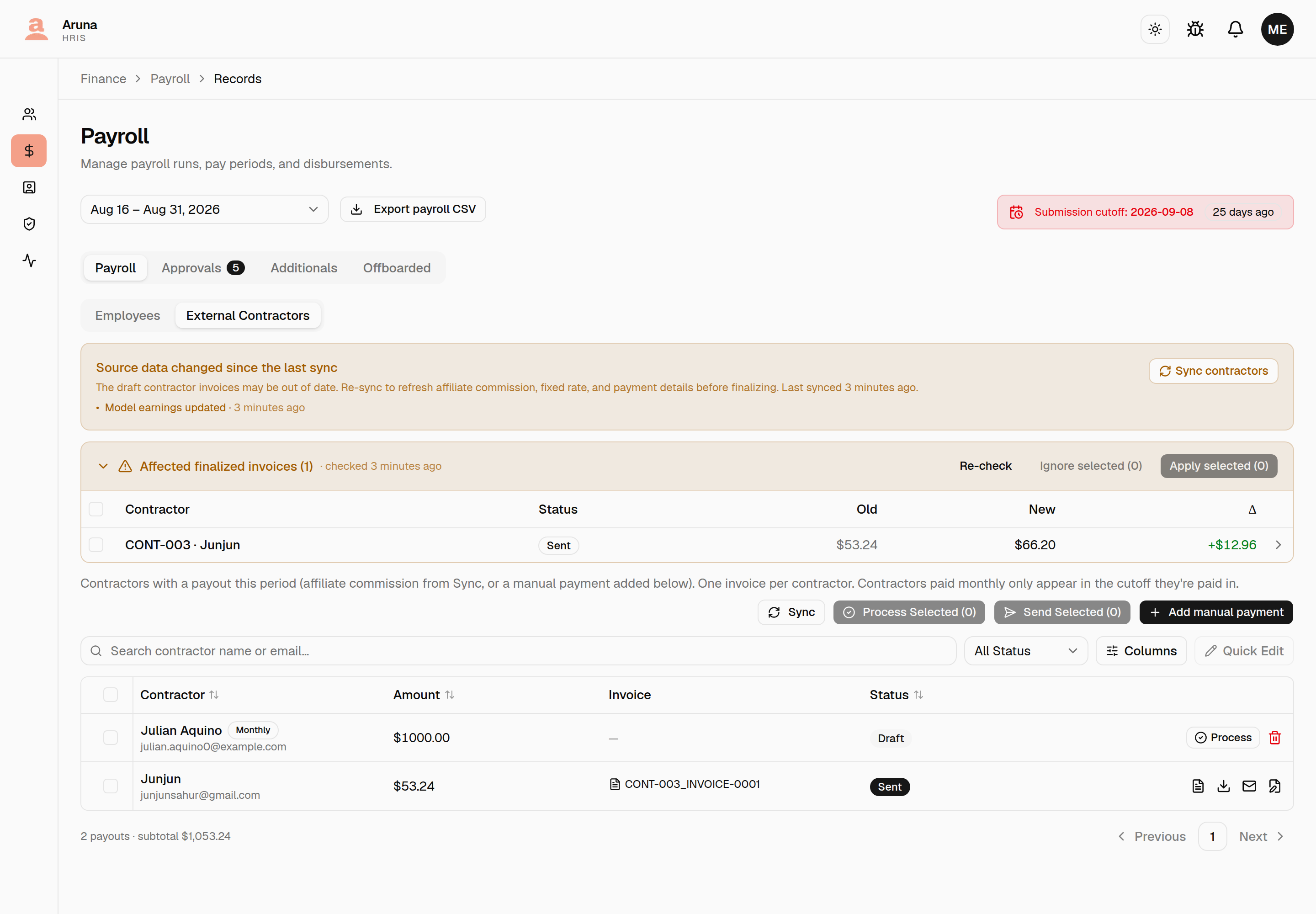The image size is (1316, 914).
Task: Click the search magnifier icon
Action: tap(96, 651)
